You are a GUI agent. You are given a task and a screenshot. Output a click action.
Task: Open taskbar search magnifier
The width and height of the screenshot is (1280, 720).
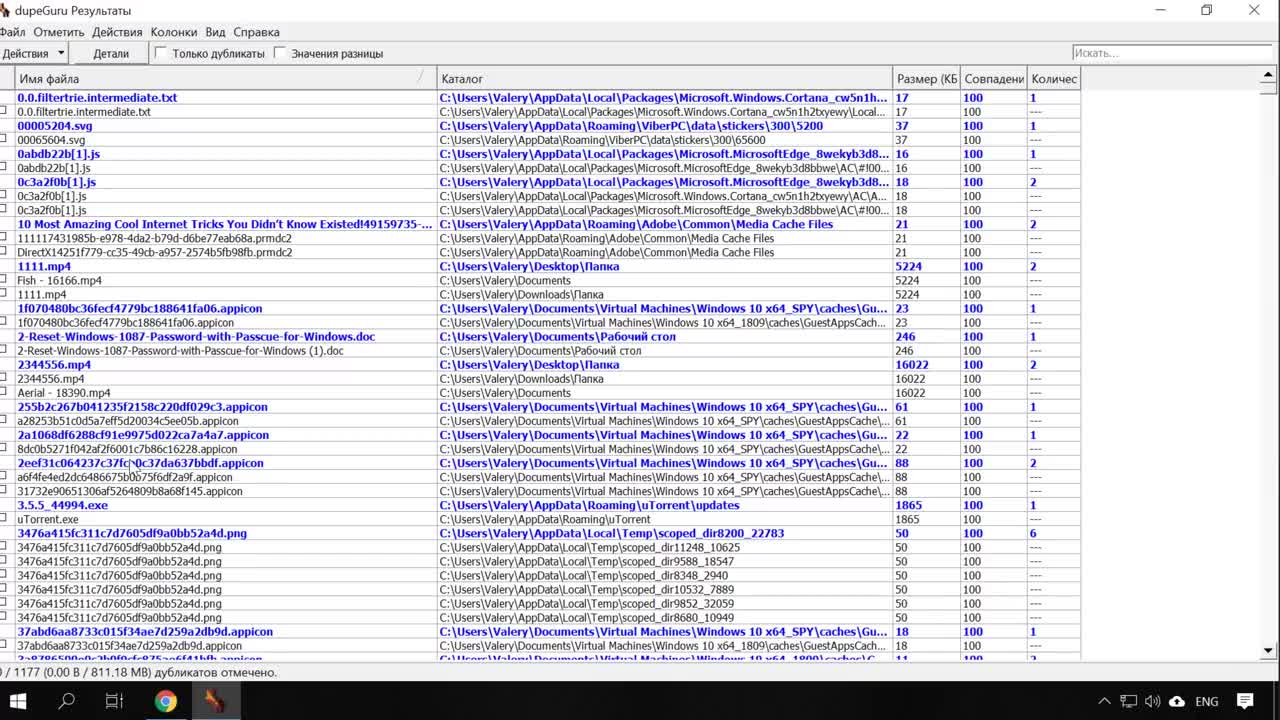(67, 701)
